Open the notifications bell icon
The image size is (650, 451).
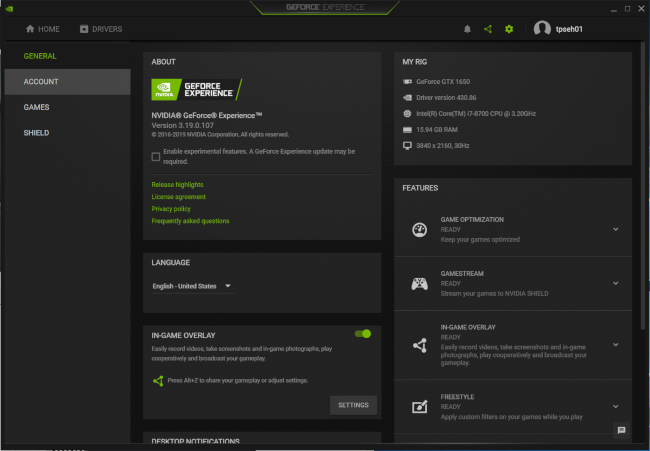click(x=467, y=29)
